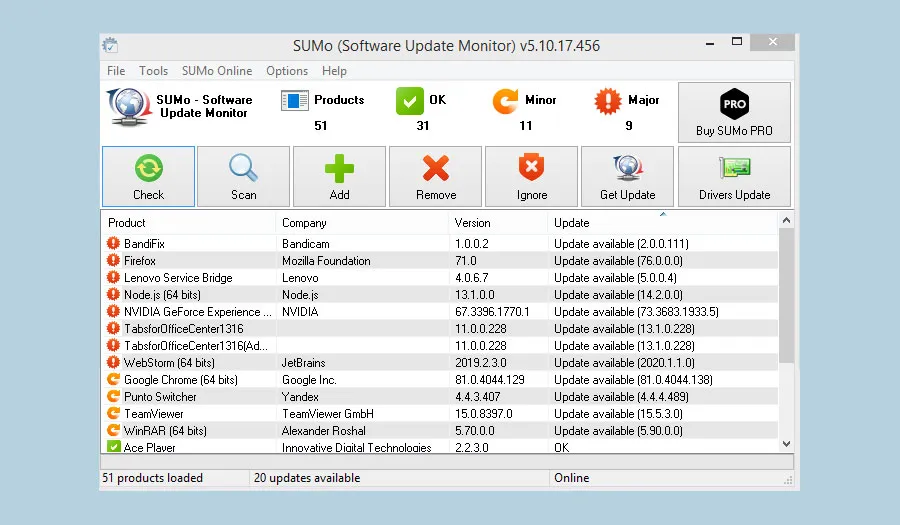
Task: Click the window resize grip corner
Action: pos(789,480)
